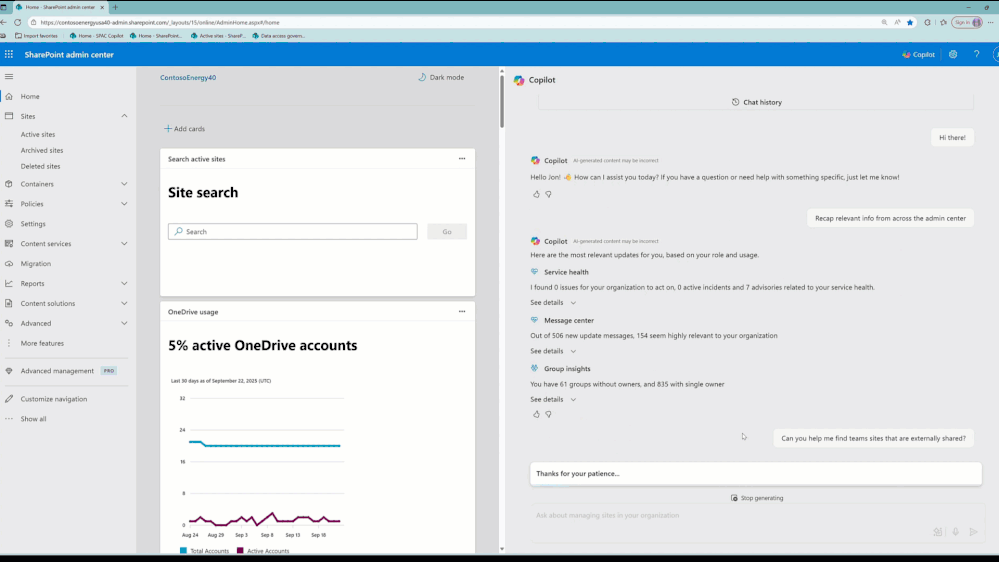Image resolution: width=999 pixels, height=562 pixels.
Task: Expand the Content services section
Action: (124, 243)
